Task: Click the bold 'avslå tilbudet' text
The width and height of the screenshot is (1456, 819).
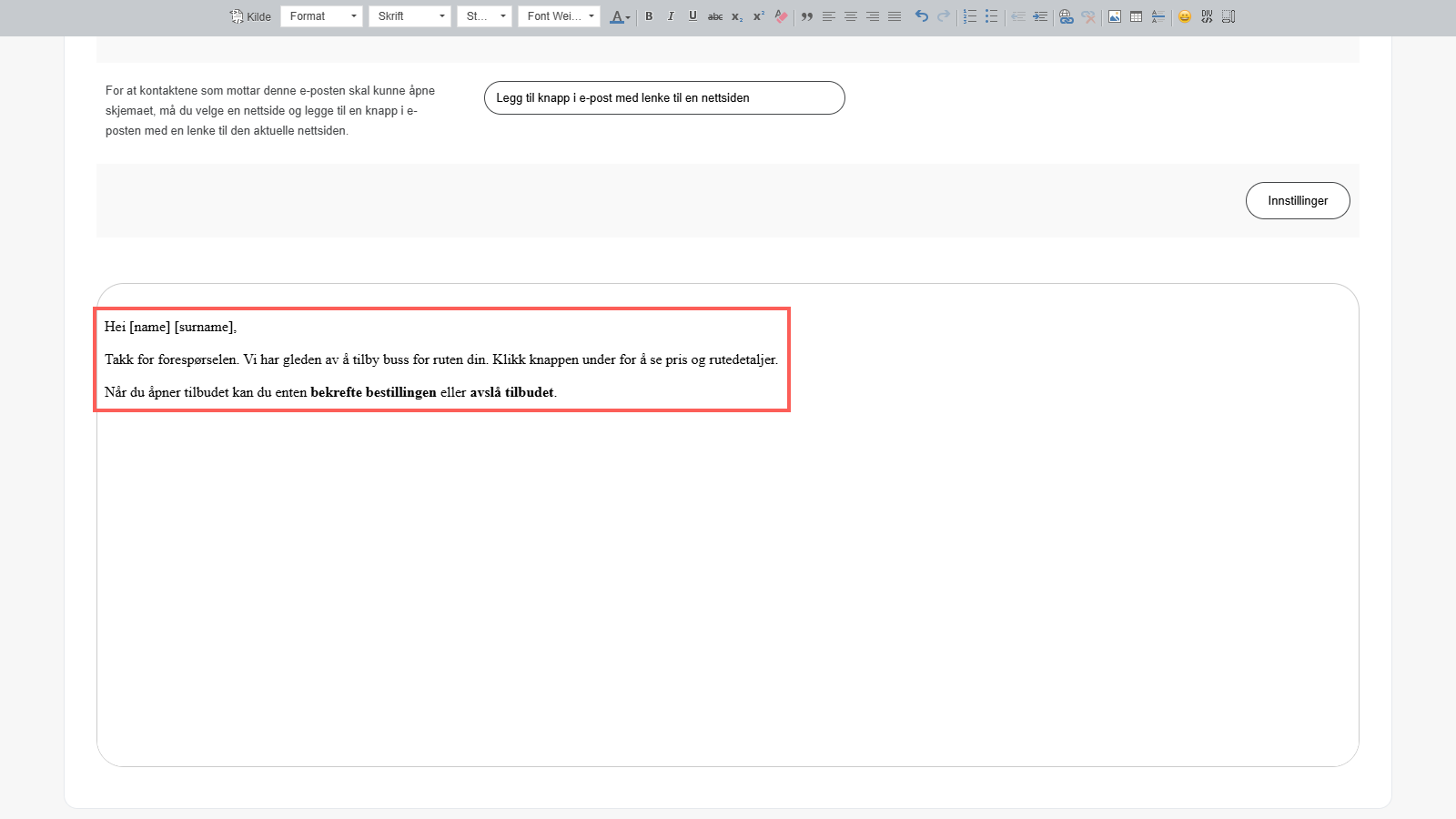Action: [511, 392]
